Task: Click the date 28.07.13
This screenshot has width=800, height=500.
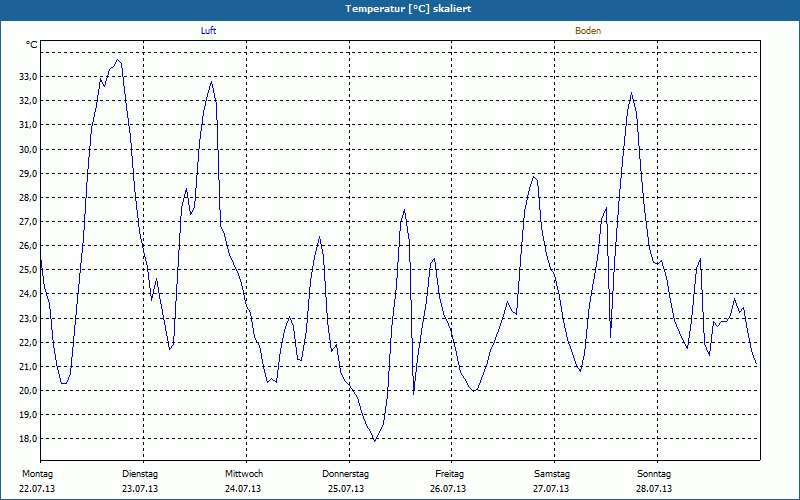Action: (654, 489)
